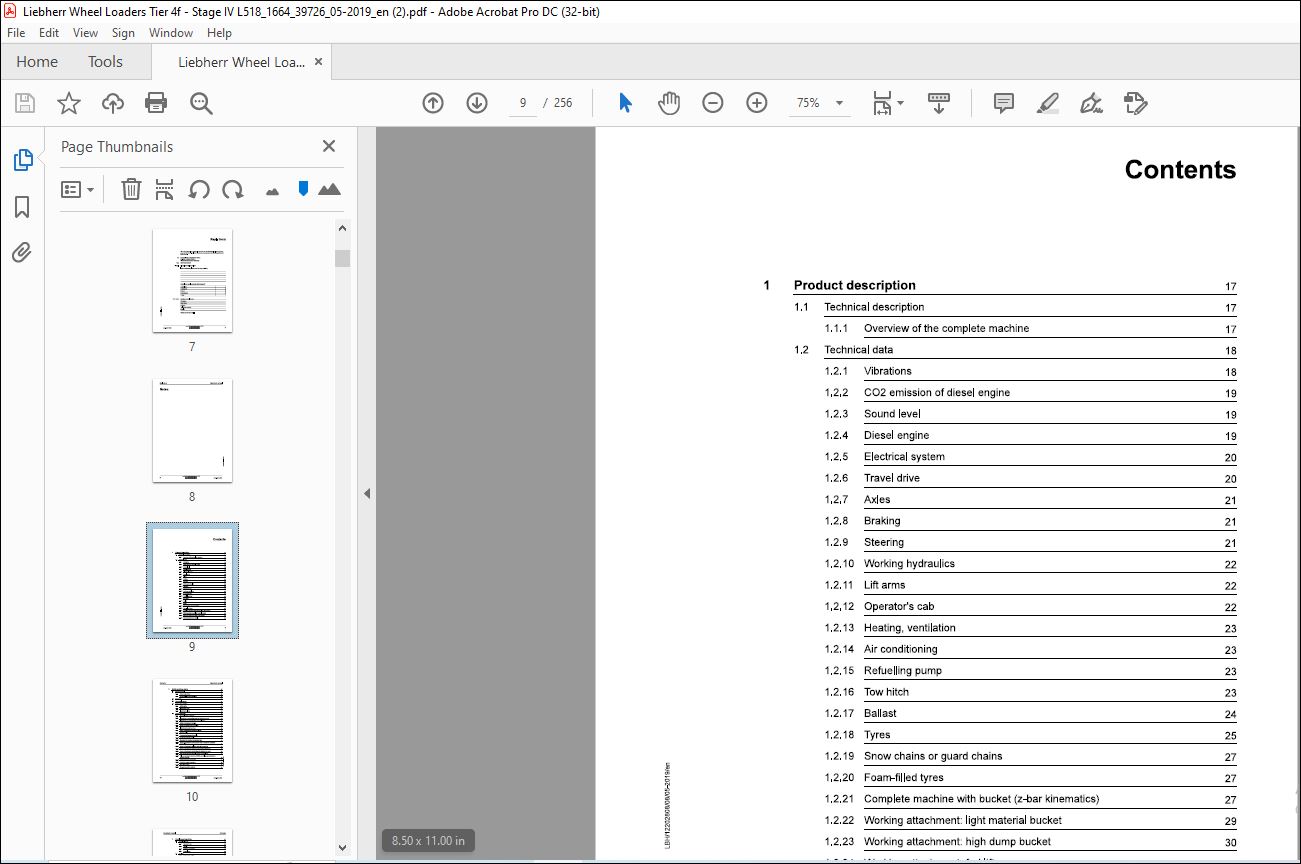Open the Sign menu

coord(123,33)
